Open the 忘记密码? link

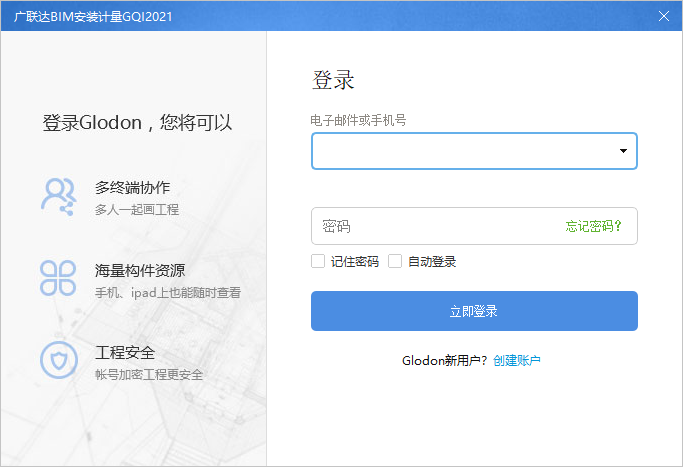[593, 226]
